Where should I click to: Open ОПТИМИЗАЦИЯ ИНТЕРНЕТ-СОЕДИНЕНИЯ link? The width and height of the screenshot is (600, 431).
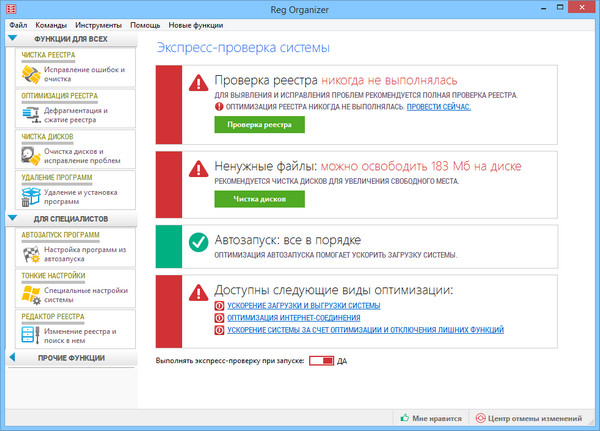point(294,317)
